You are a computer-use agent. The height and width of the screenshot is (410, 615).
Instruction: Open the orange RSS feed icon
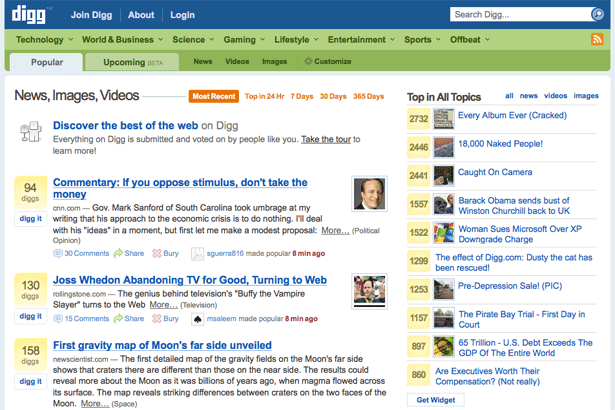coord(597,39)
